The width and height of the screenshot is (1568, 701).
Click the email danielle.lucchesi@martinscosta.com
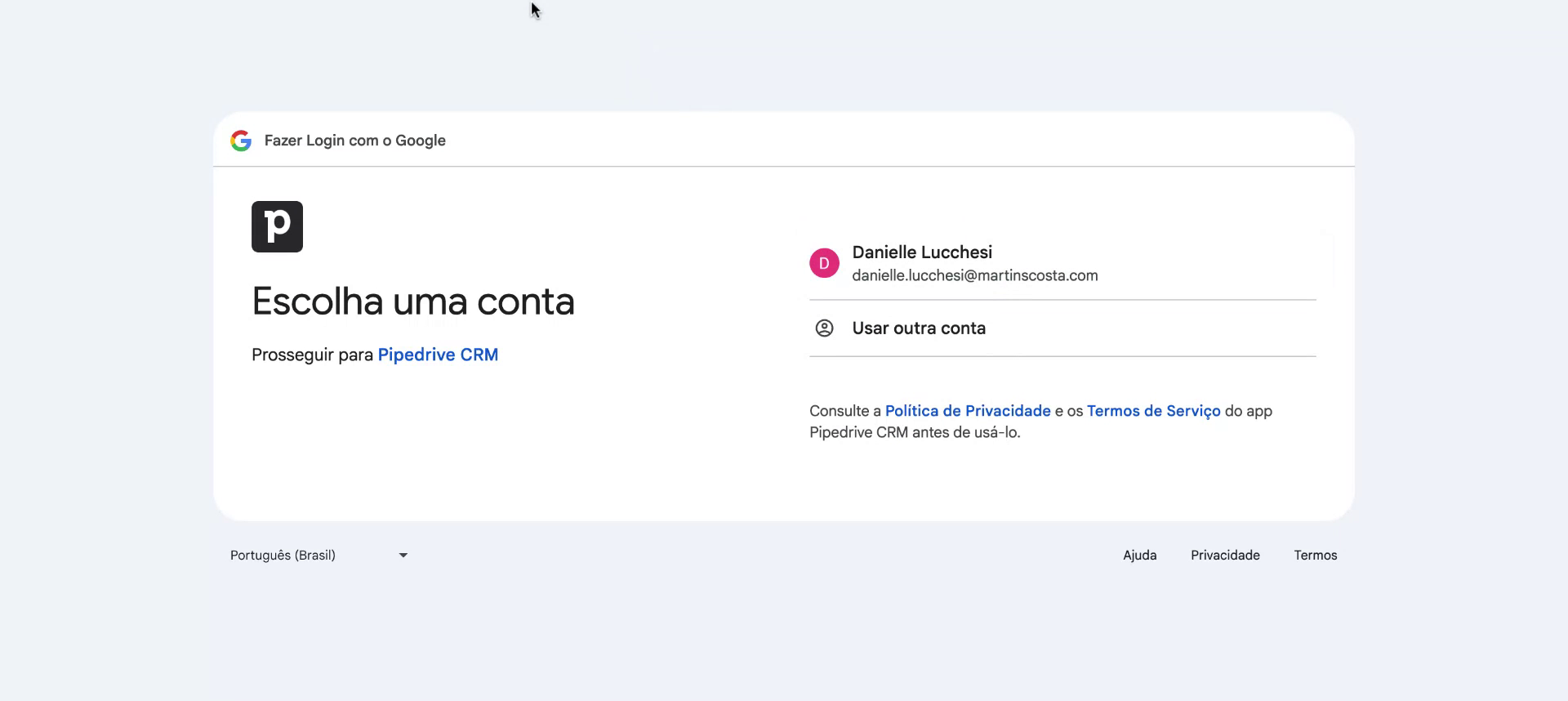tap(975, 276)
